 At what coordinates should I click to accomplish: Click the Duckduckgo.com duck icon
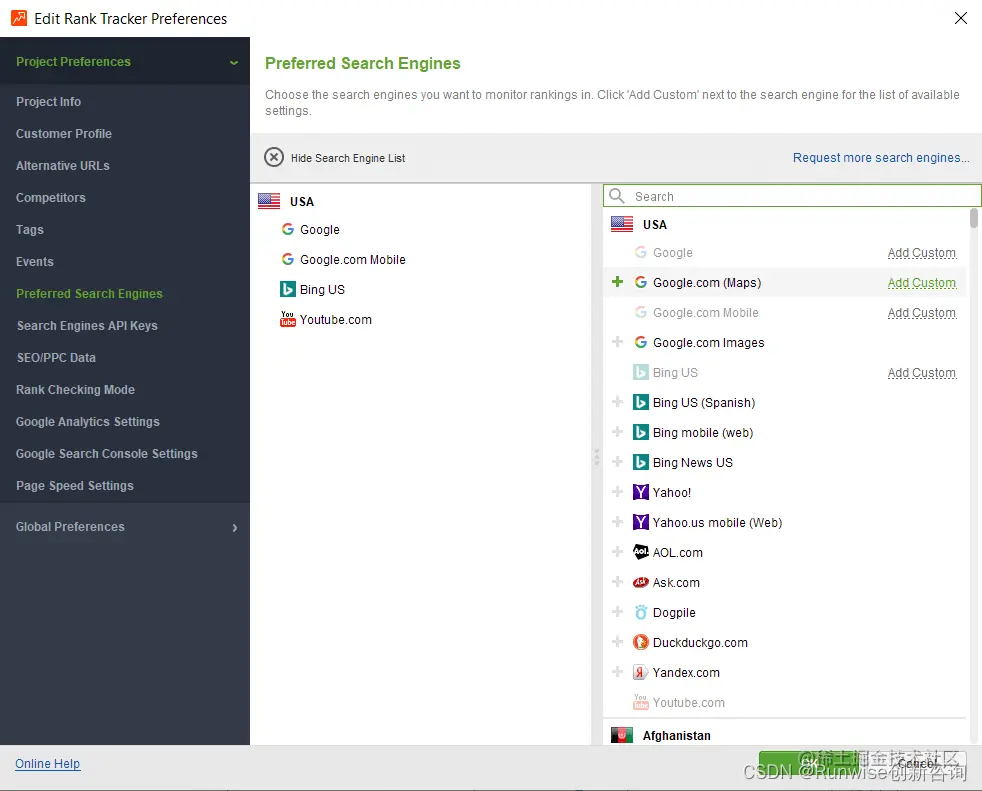[x=641, y=642]
